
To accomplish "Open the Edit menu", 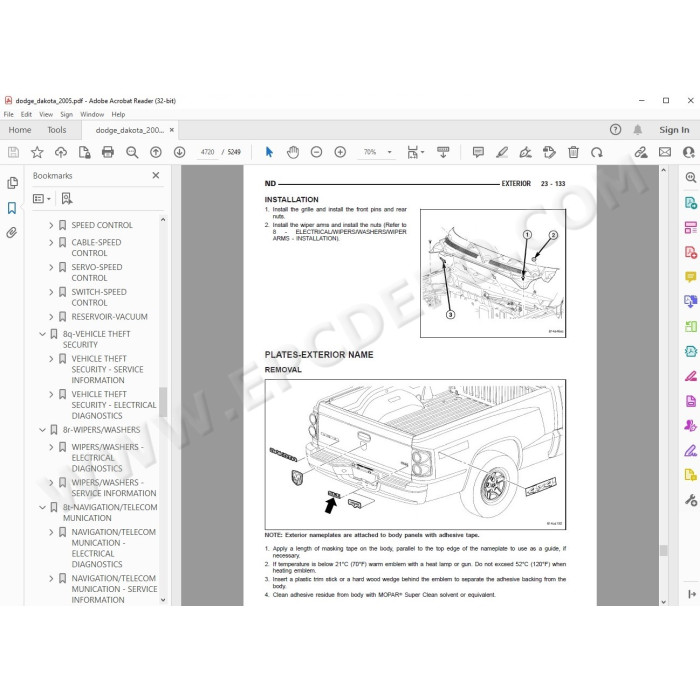I will (26, 114).
